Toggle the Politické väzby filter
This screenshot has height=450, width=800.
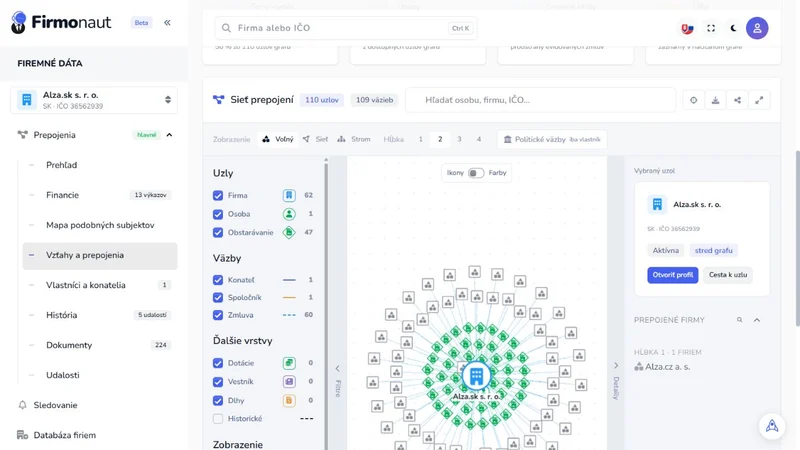[552, 139]
